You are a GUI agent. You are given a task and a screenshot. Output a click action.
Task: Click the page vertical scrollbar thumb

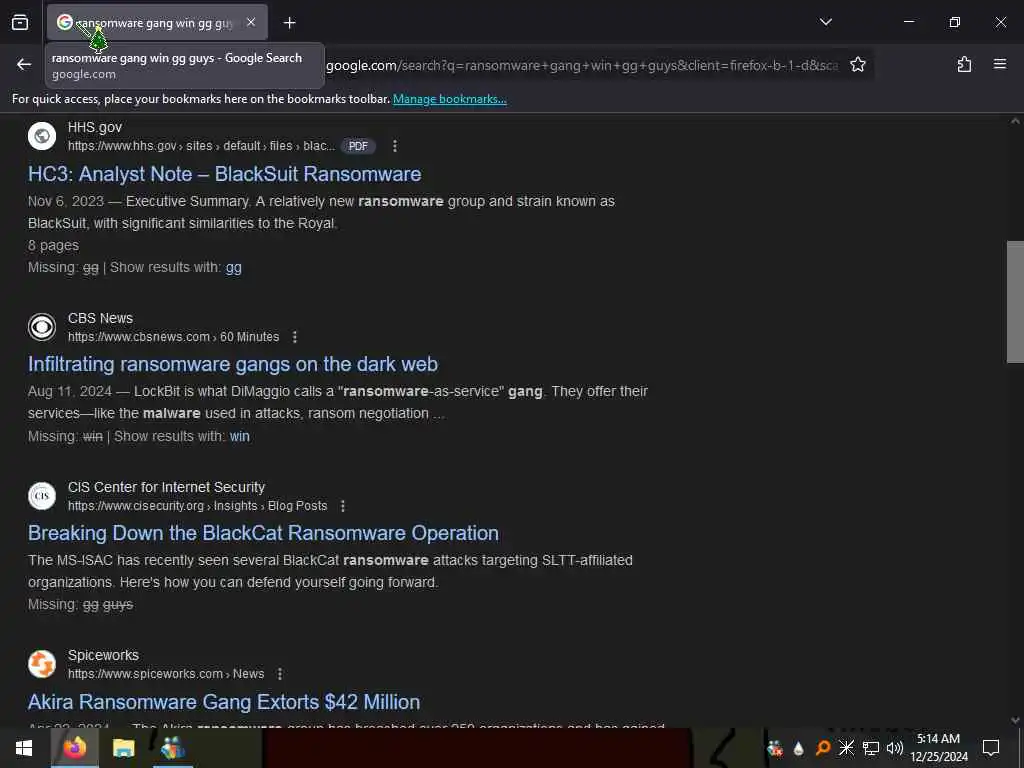pyautogui.click(x=1015, y=302)
